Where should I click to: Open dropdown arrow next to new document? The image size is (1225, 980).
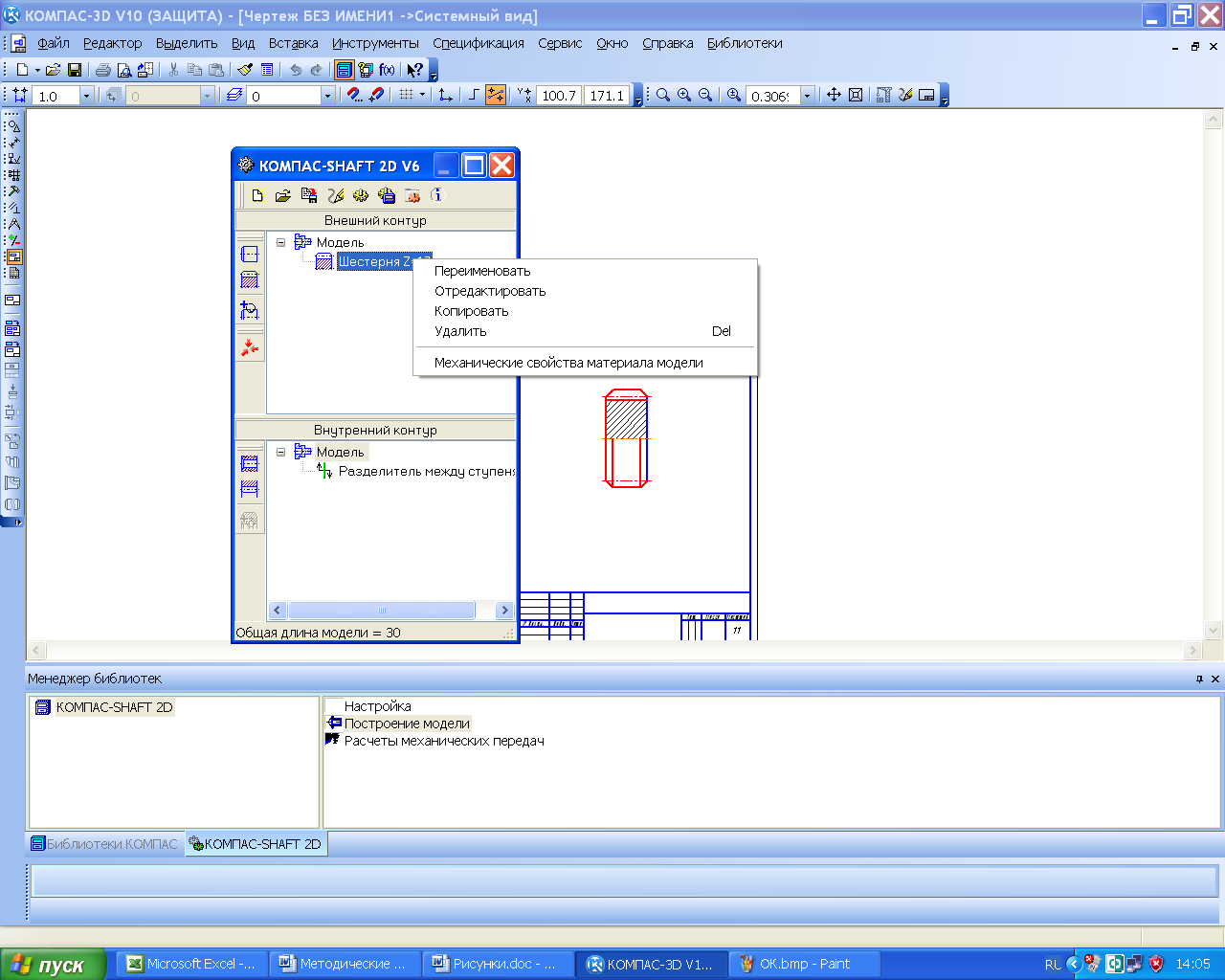pyautogui.click(x=37, y=70)
